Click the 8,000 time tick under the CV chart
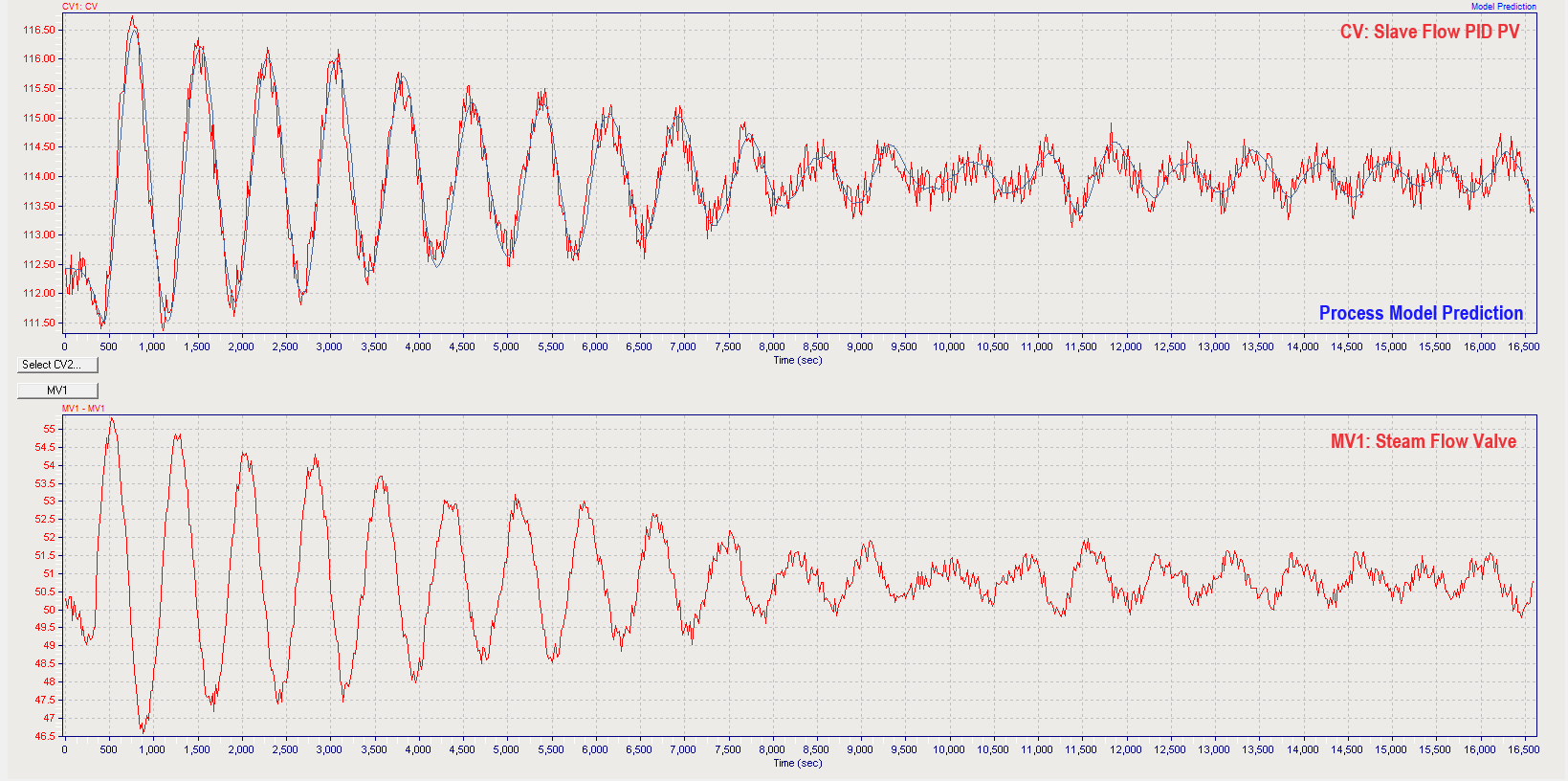Viewport: 1568px width, 781px height. tap(771, 346)
